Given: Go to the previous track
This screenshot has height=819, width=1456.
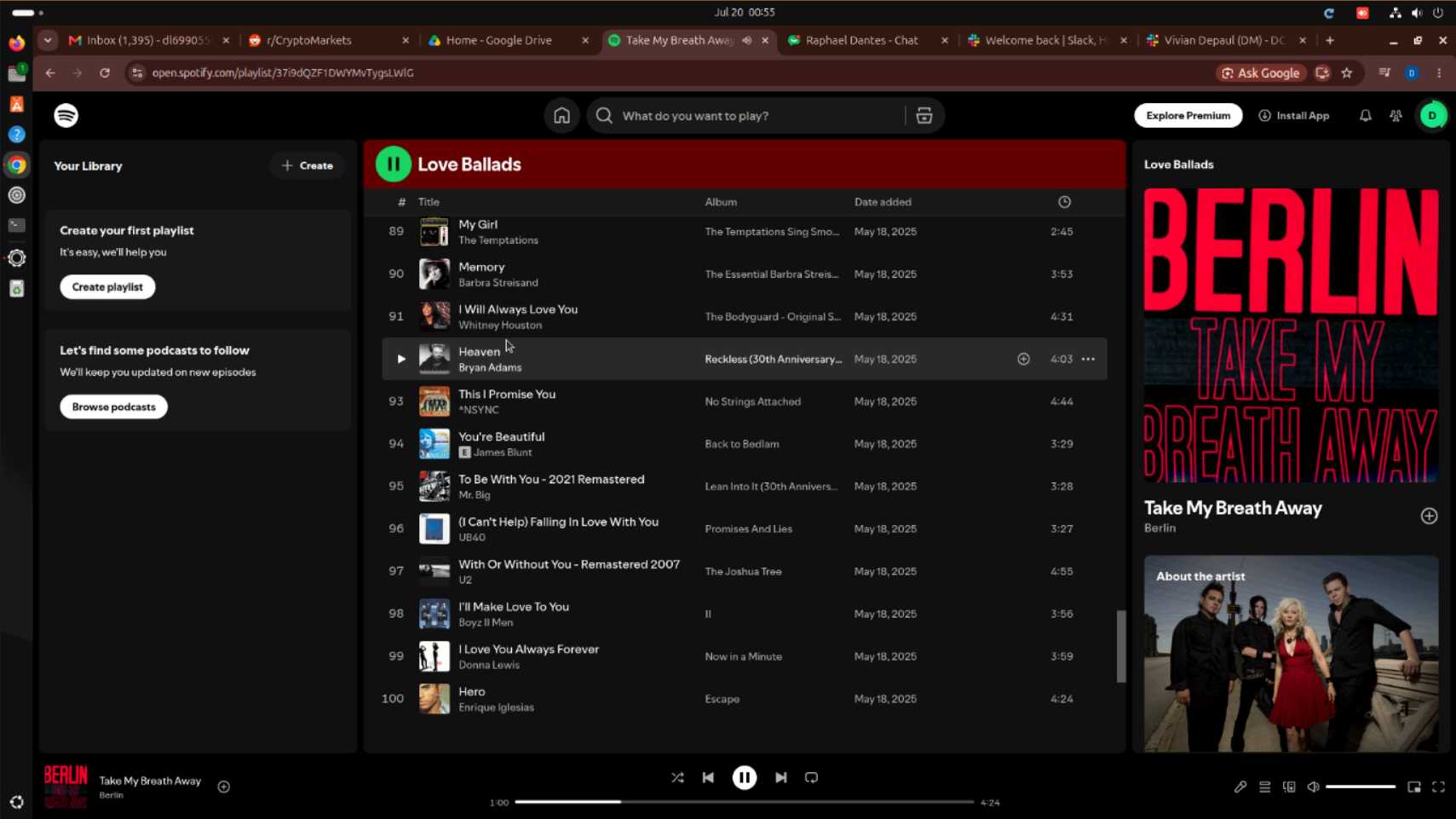Looking at the screenshot, I should point(708,777).
